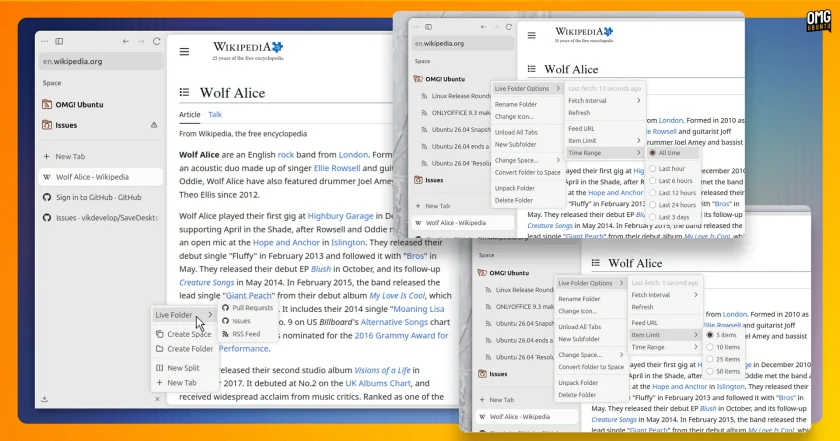The width and height of the screenshot is (840, 441).
Task: Reload the page in the left window
Action: click(x=157, y=41)
